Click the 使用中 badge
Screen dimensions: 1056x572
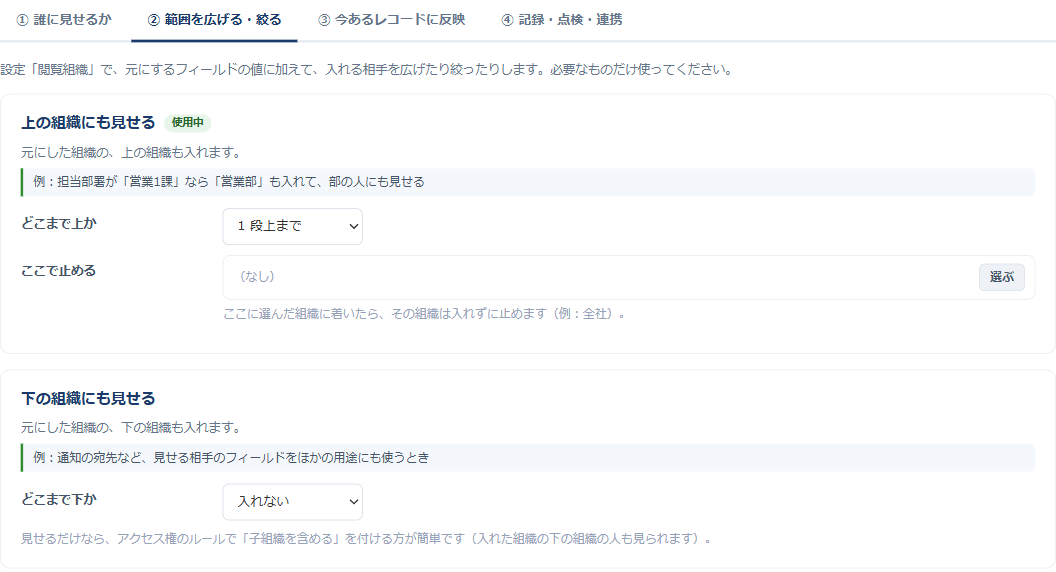coord(187,123)
